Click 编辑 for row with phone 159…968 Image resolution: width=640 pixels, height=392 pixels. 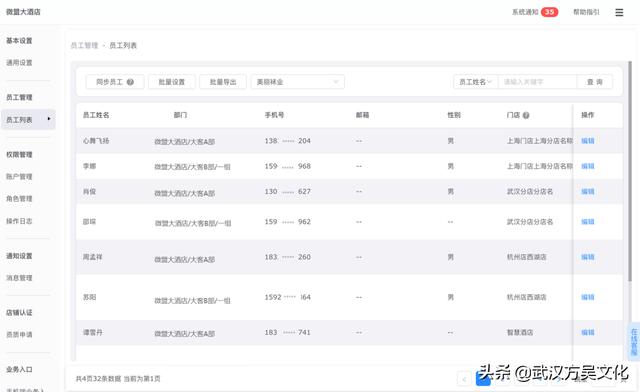(x=588, y=166)
